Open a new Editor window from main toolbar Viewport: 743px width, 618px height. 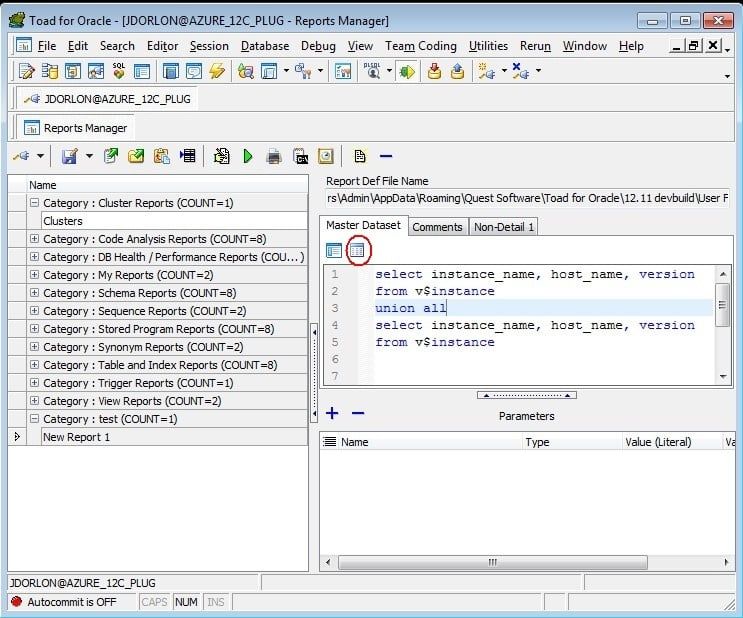pyautogui.click(x=26, y=72)
